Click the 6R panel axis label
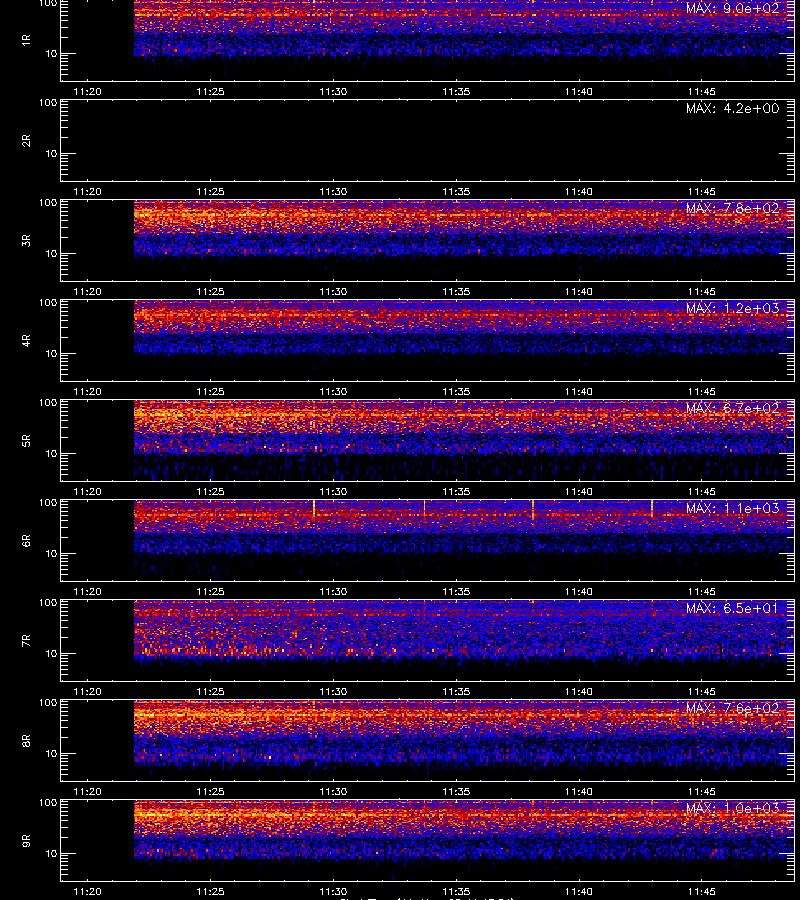This screenshot has height=900, width=800. (x=26, y=541)
